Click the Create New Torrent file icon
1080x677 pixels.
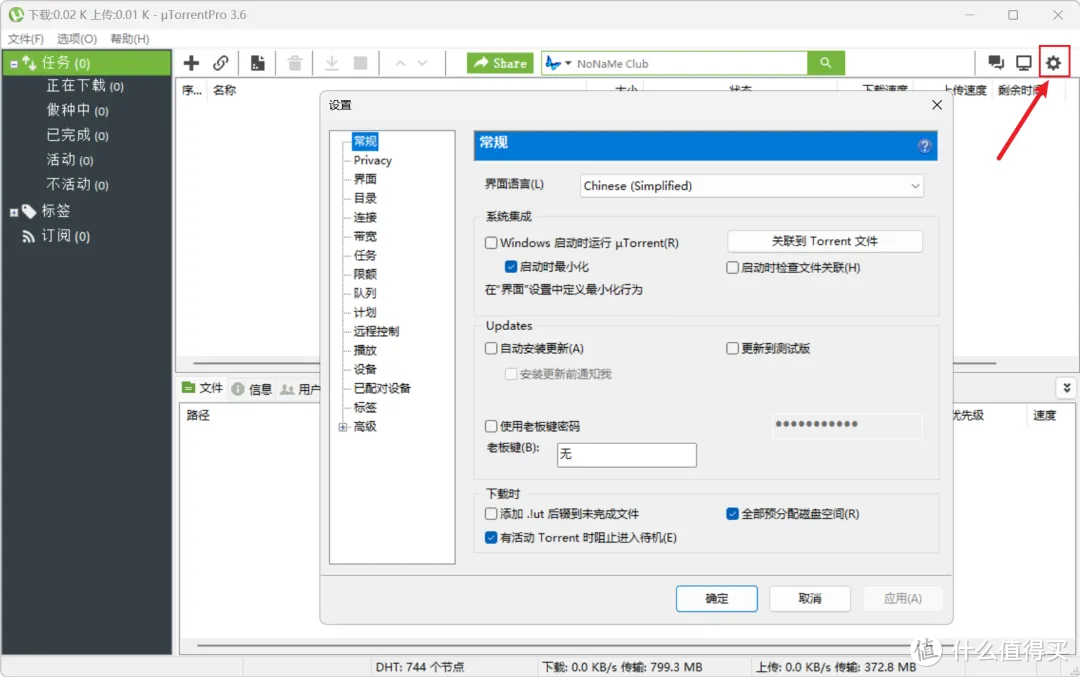click(x=258, y=63)
